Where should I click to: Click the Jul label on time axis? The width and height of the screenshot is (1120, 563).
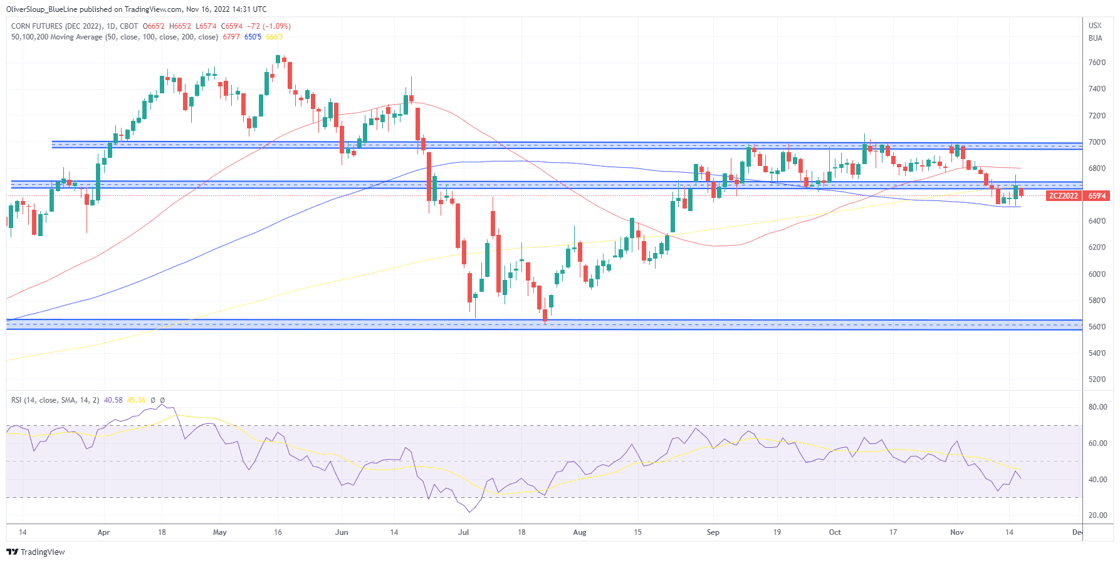465,532
